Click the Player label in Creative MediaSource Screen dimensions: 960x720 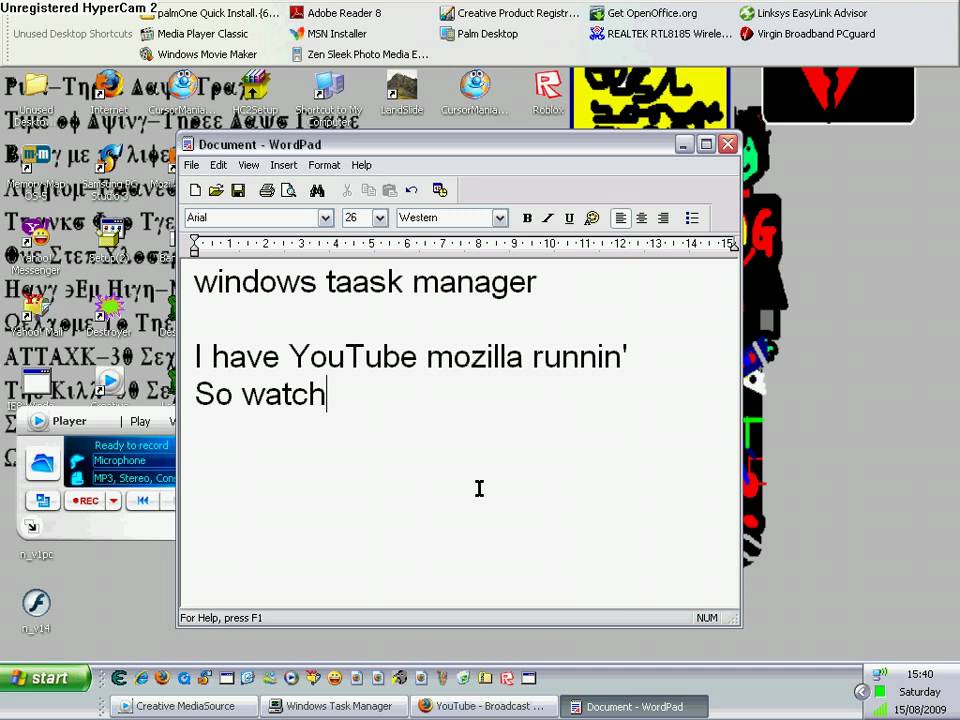click(x=69, y=421)
